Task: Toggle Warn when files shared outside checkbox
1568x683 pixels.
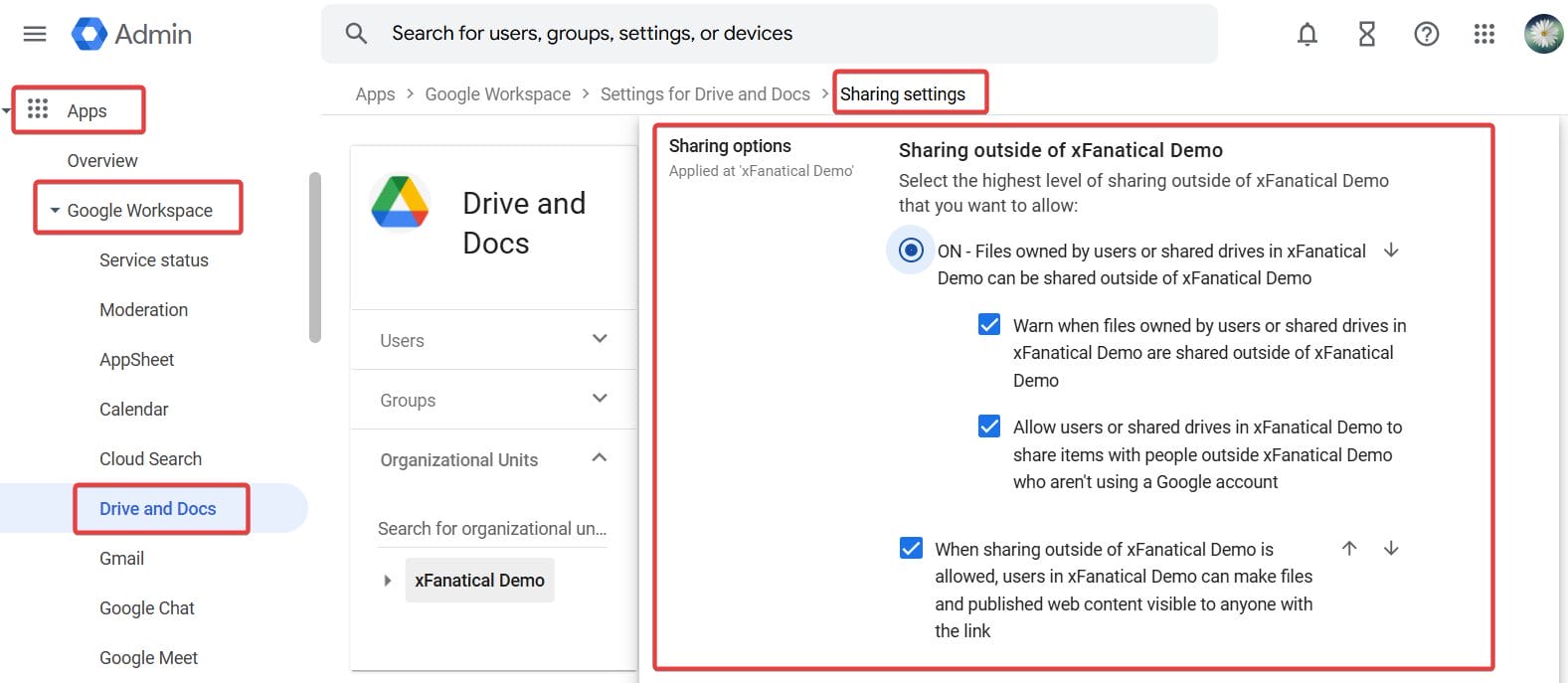Action: (989, 324)
